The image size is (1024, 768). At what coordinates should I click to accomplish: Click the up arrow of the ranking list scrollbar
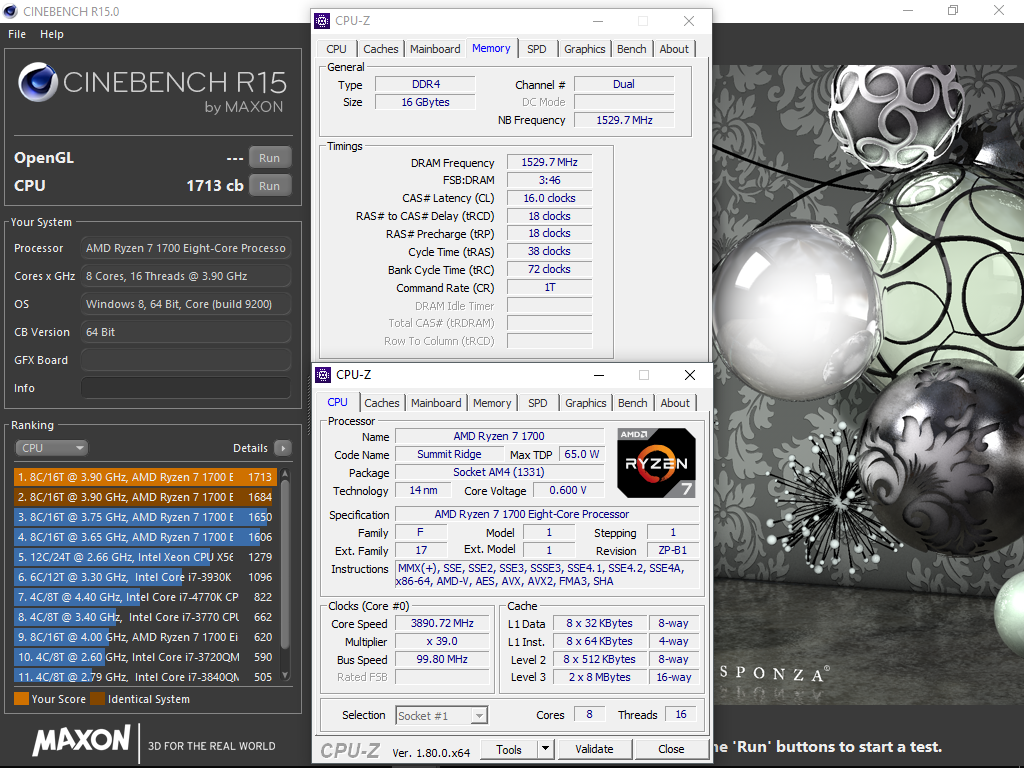click(285, 473)
